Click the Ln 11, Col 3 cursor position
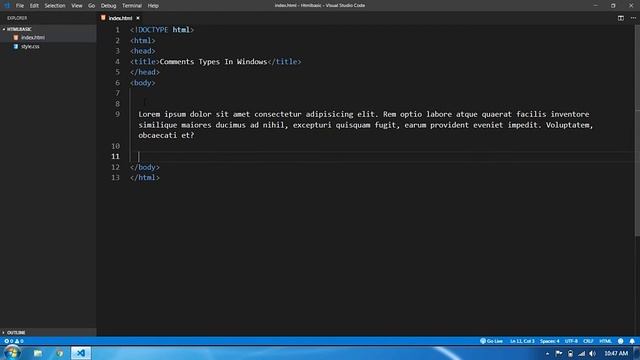Image resolution: width=640 pixels, height=360 pixels. point(522,341)
